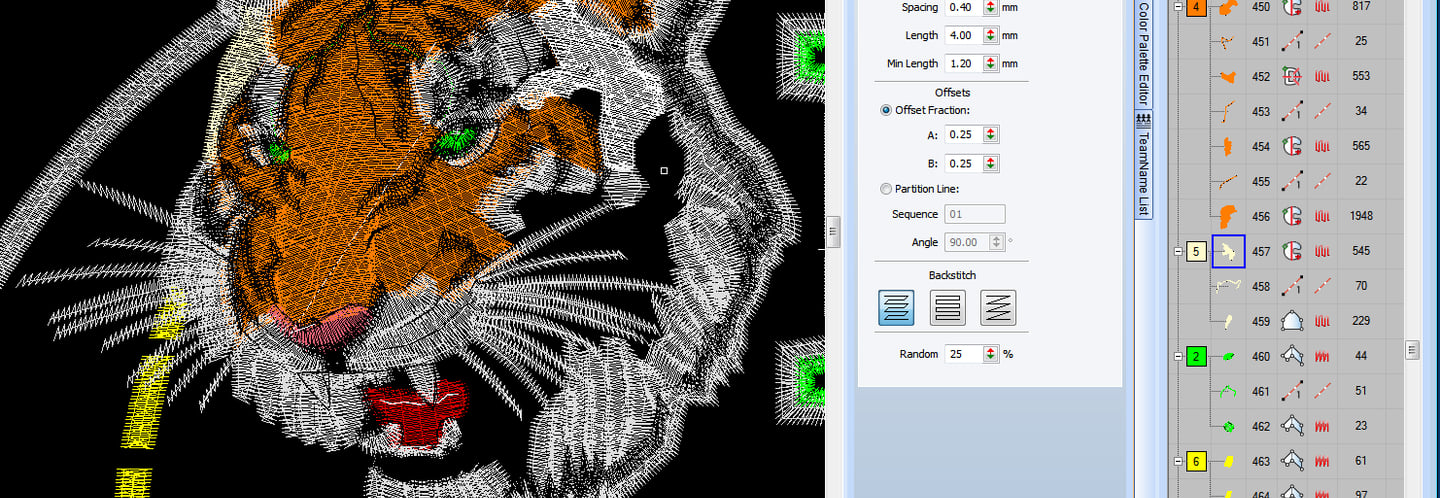Click the input shape icon for object 460
Image resolution: width=1440 pixels, height=498 pixels.
[1292, 356]
